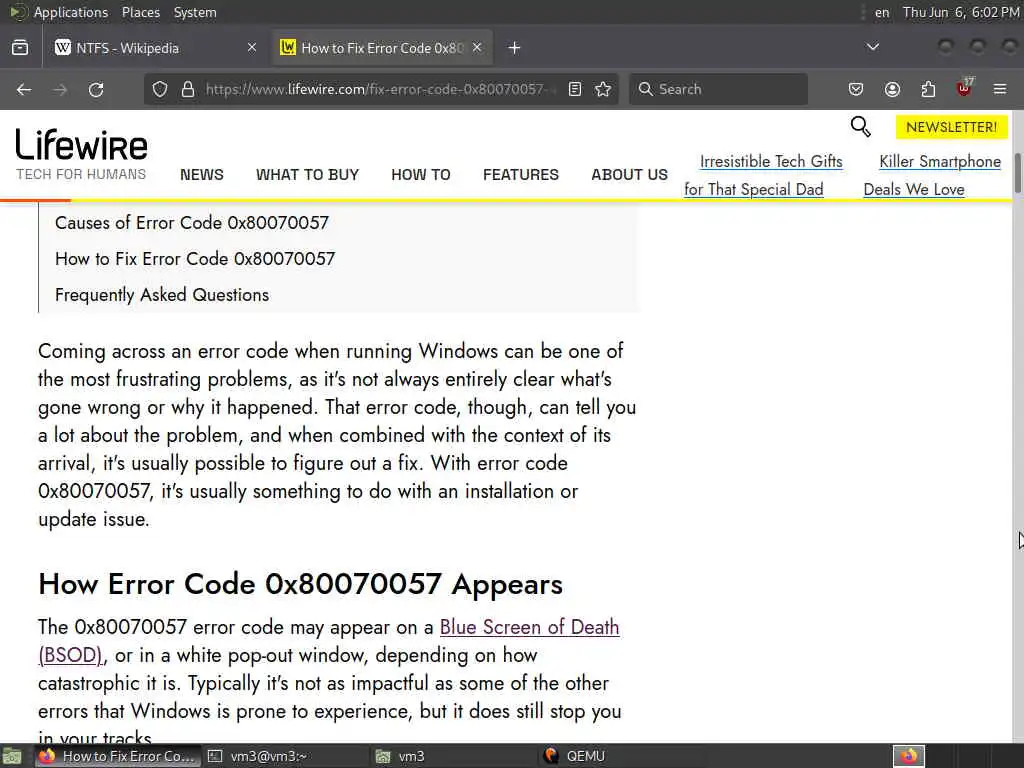Toggle reader view icon in address bar
This screenshot has height=768, width=1024.
click(575, 89)
